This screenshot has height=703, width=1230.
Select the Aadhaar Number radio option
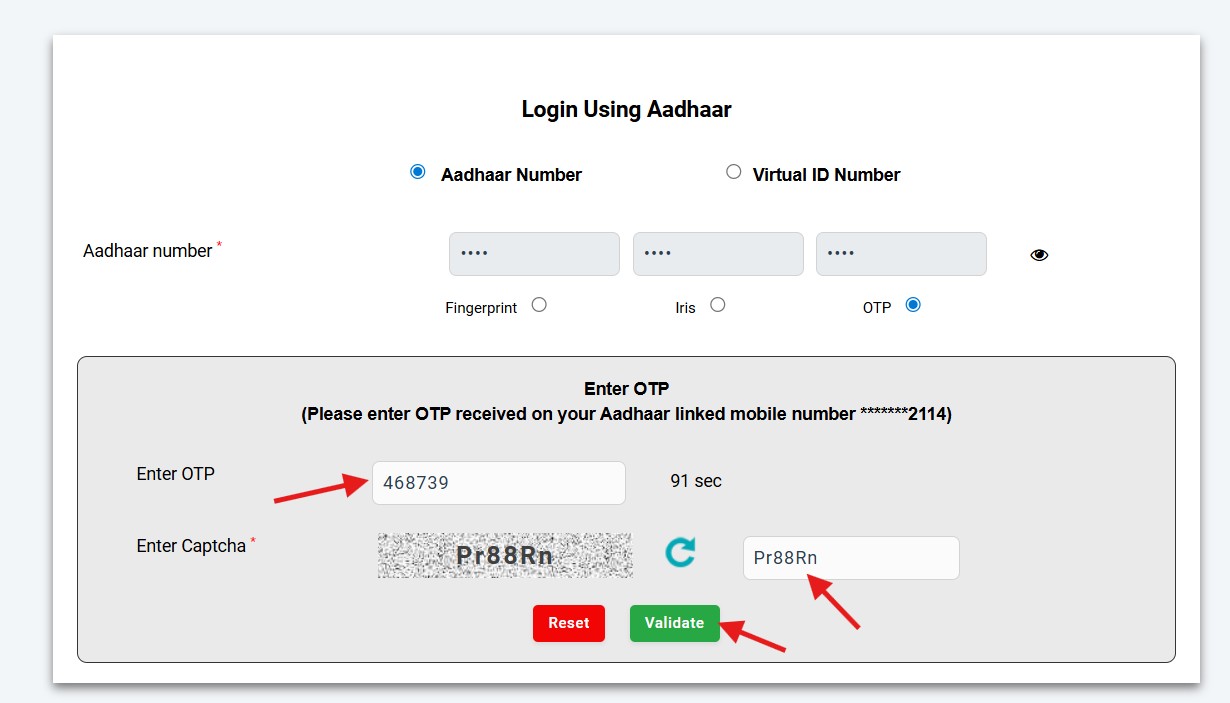point(418,172)
